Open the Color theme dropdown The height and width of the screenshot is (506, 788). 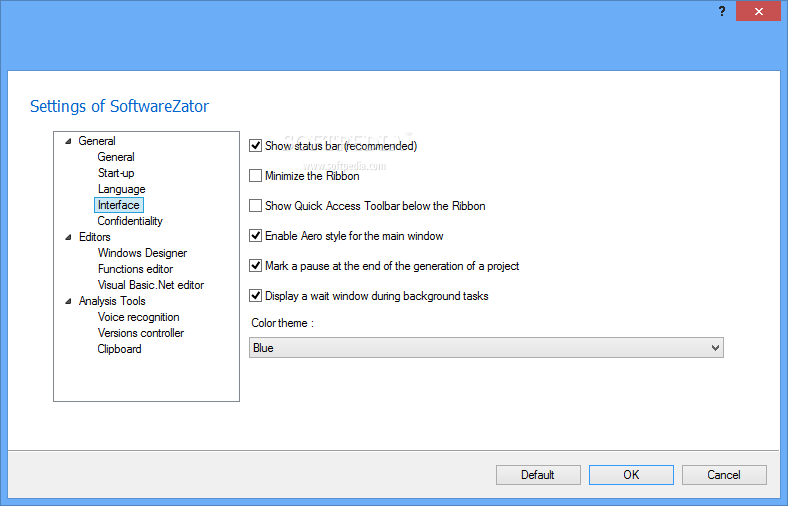pos(486,348)
